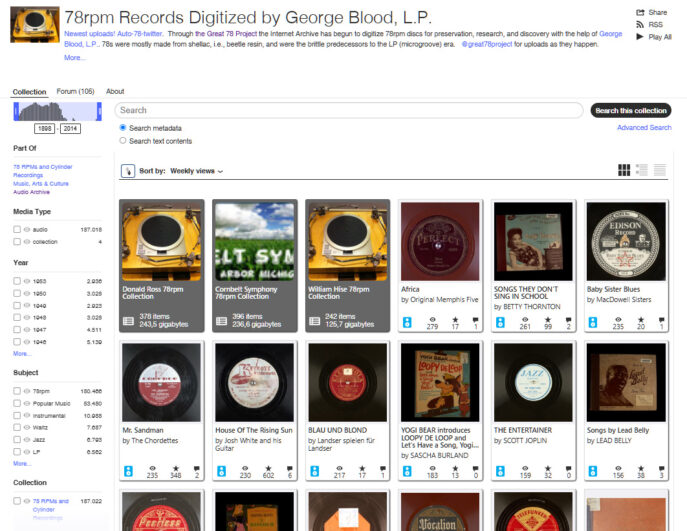Image resolution: width=687 pixels, height=531 pixels.
Task: Click audio icon on THE ENTERTAINER card
Action: 500,471
